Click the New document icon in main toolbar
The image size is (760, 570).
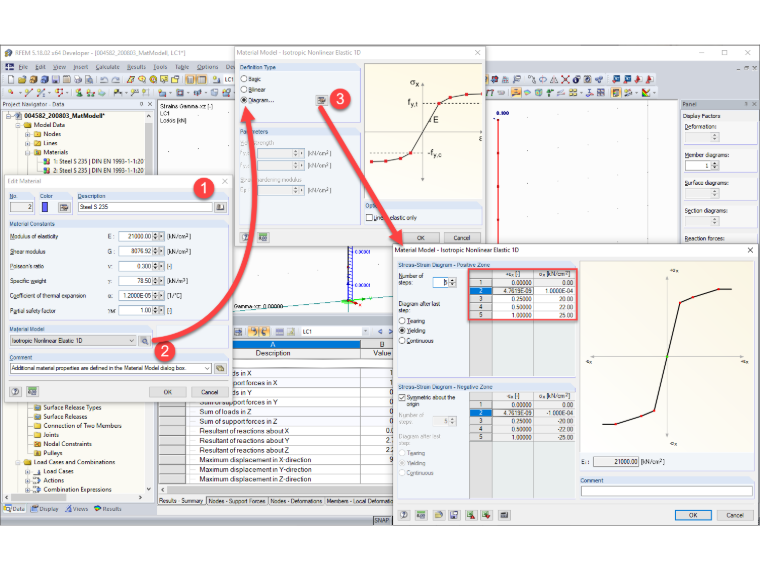pyautogui.click(x=11, y=79)
